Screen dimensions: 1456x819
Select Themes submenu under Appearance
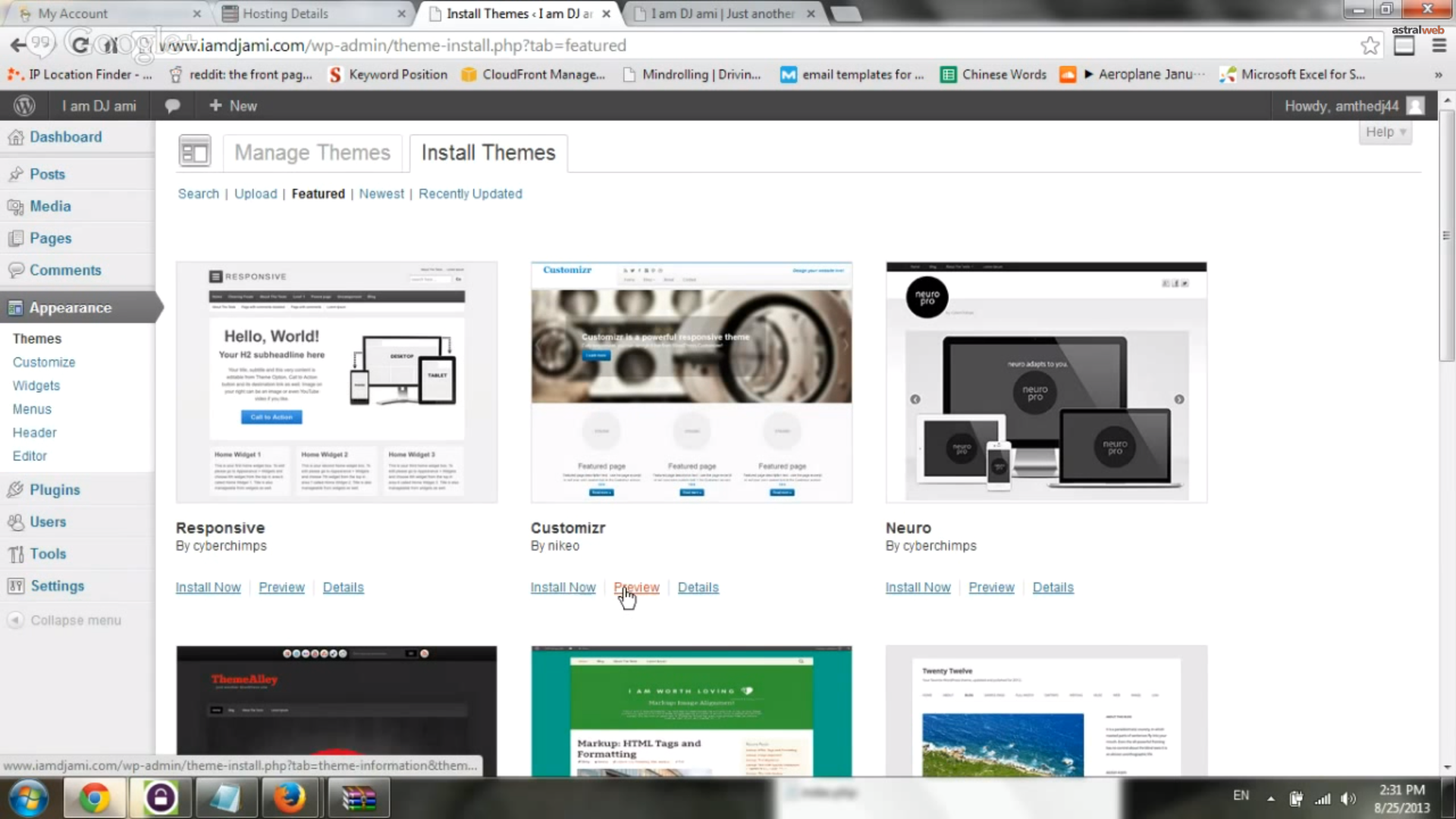pos(37,338)
